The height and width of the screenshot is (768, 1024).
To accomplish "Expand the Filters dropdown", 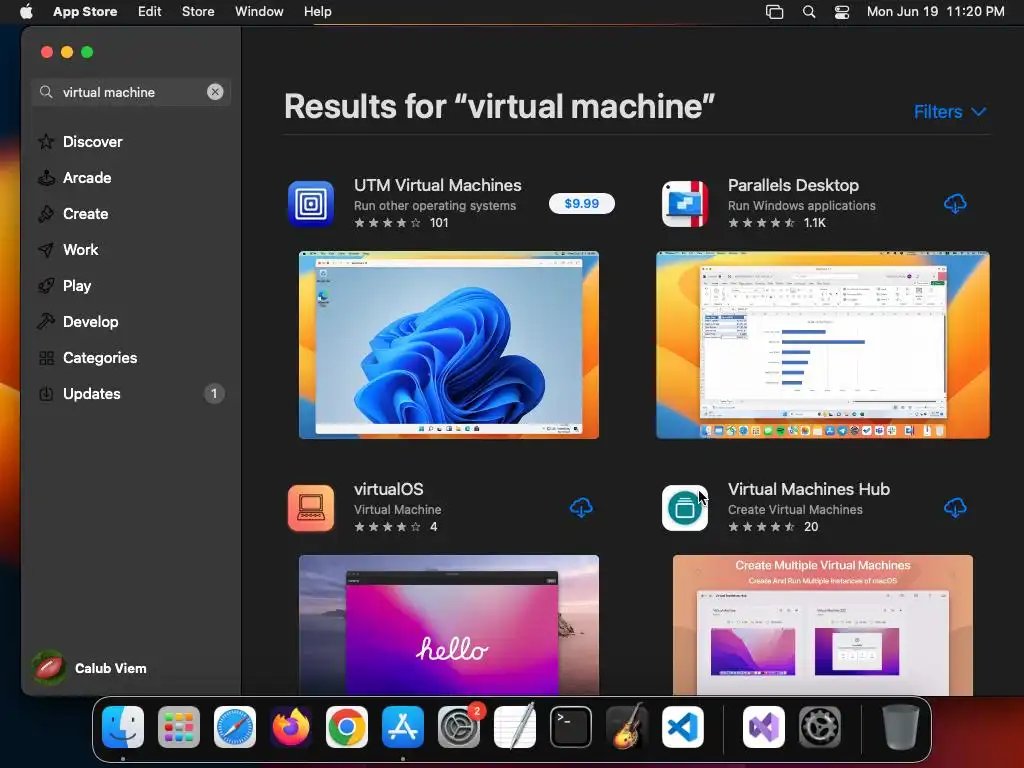I will pyautogui.click(x=950, y=112).
